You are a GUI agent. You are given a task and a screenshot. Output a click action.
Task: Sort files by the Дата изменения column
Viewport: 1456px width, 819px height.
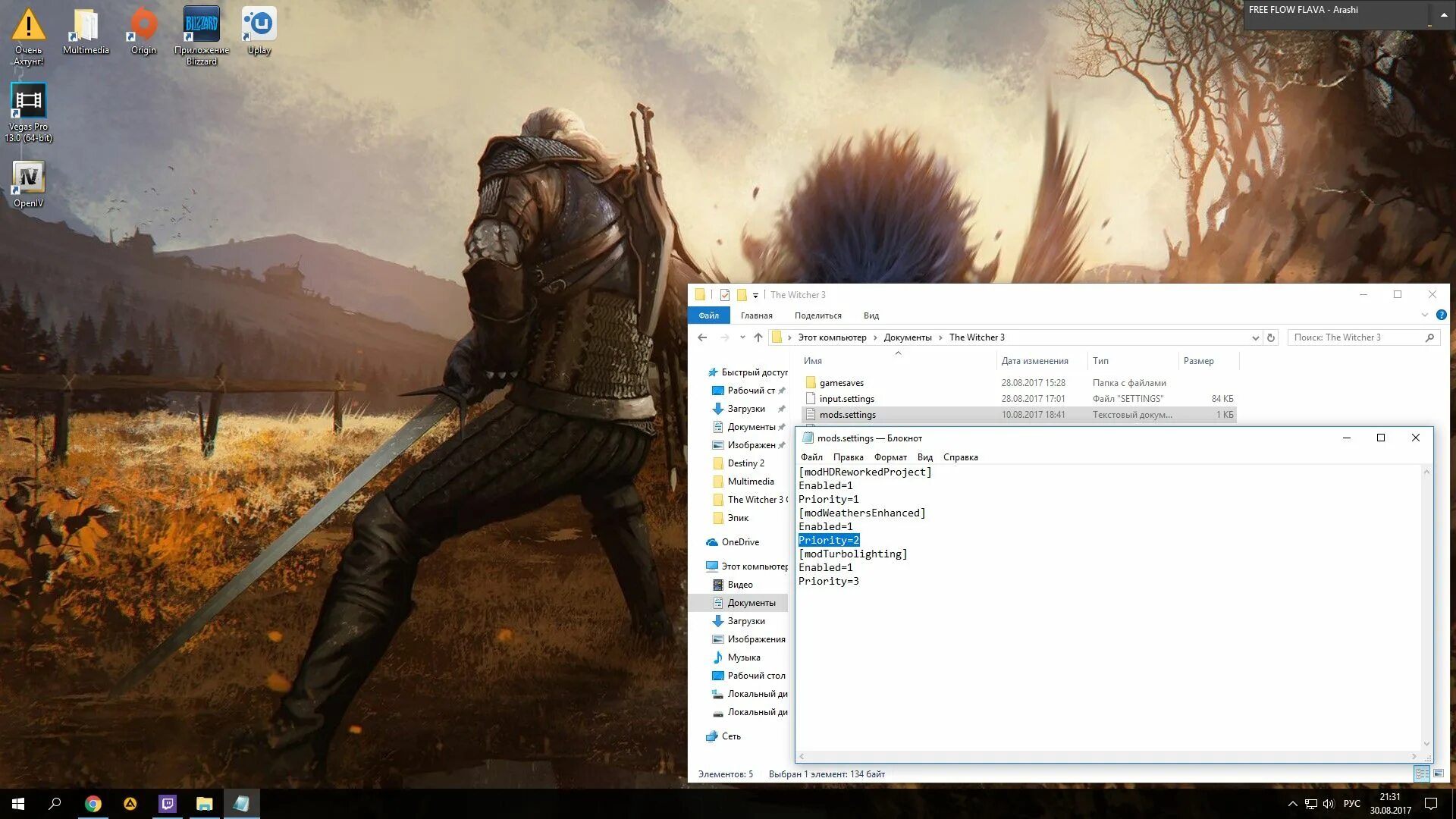(1034, 361)
